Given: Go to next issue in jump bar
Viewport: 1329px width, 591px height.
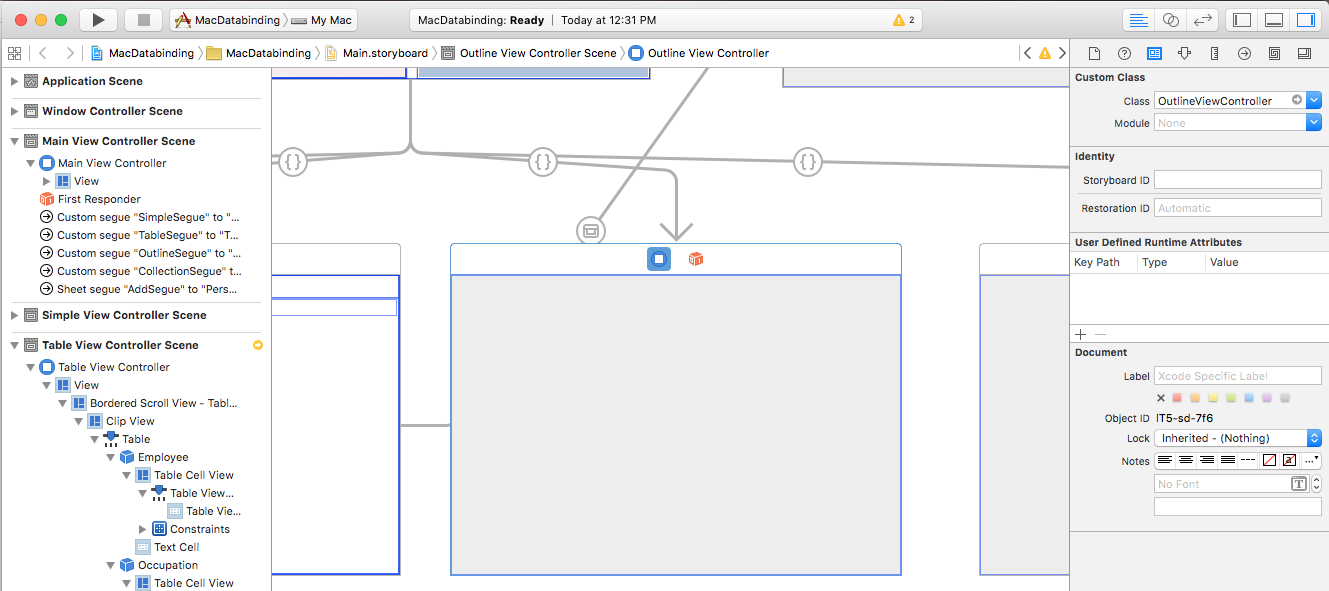Looking at the screenshot, I should coord(1060,53).
